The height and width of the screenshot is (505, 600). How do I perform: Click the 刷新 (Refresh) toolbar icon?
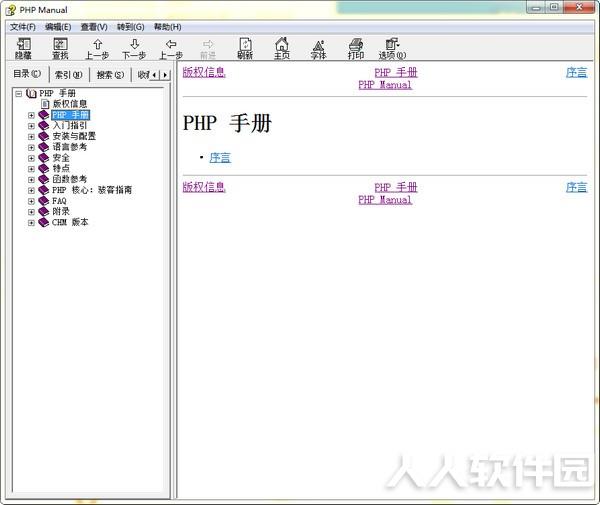pyautogui.click(x=245, y=48)
